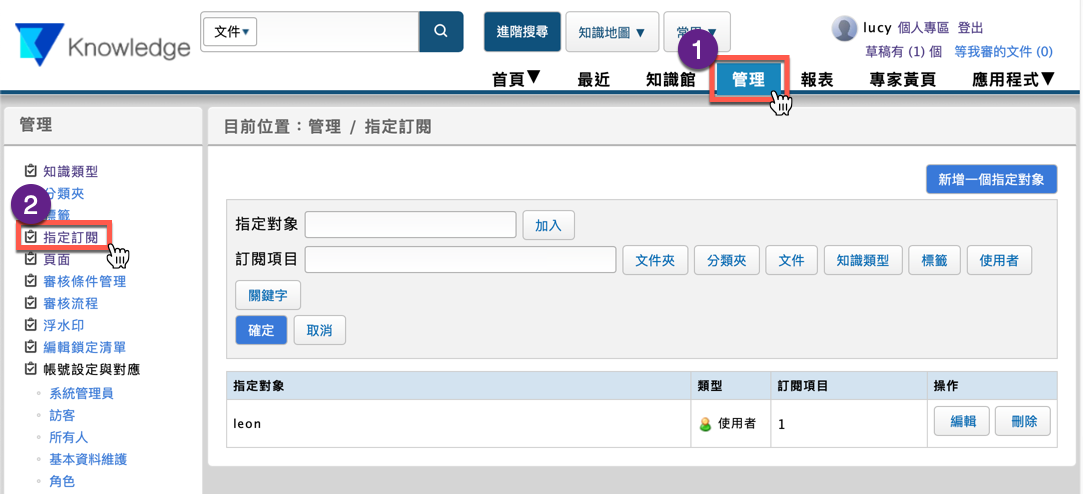Click lucy's user avatar icon
The width and height of the screenshot is (1083, 494).
[844, 28]
